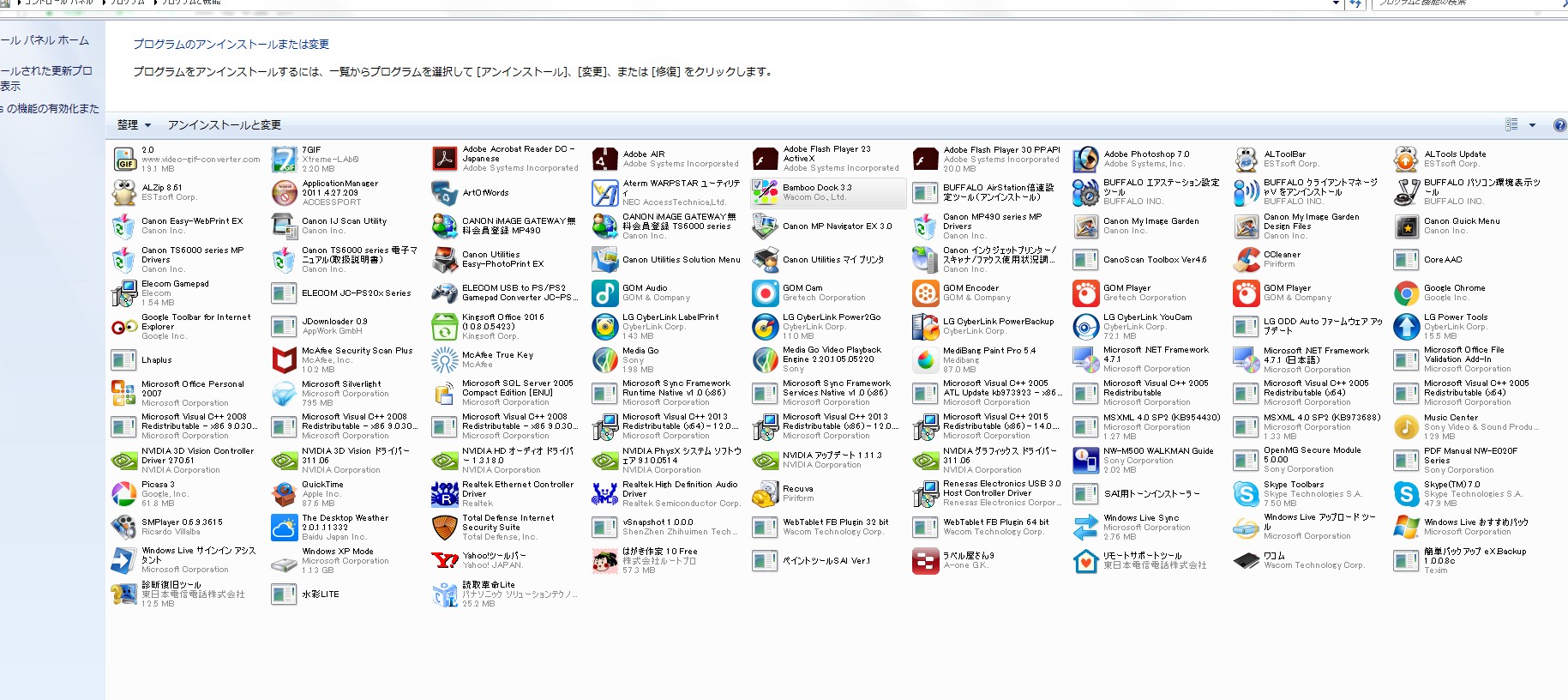Viewport: 1568px width, 700px height.
Task: Select the McAfee Security Scan Plus icon
Action: point(284,360)
